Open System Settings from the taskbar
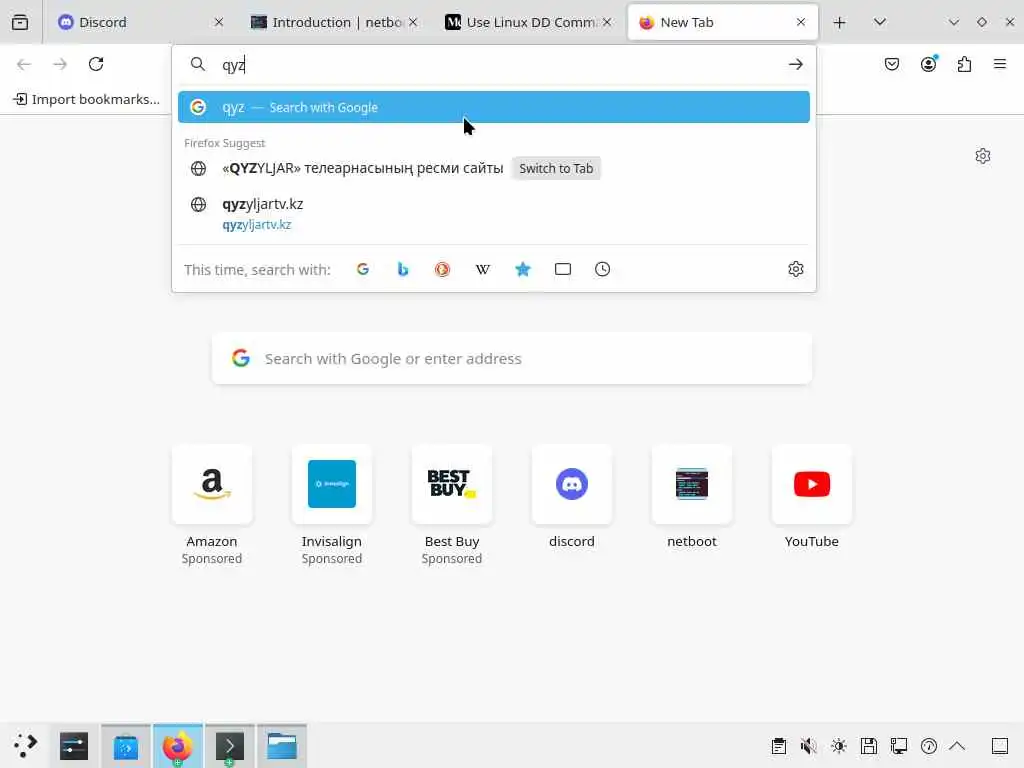Viewport: 1024px width, 768px height. click(x=74, y=746)
